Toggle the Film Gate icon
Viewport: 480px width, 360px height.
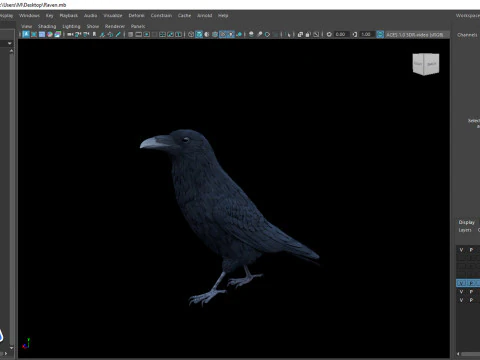click(138, 34)
